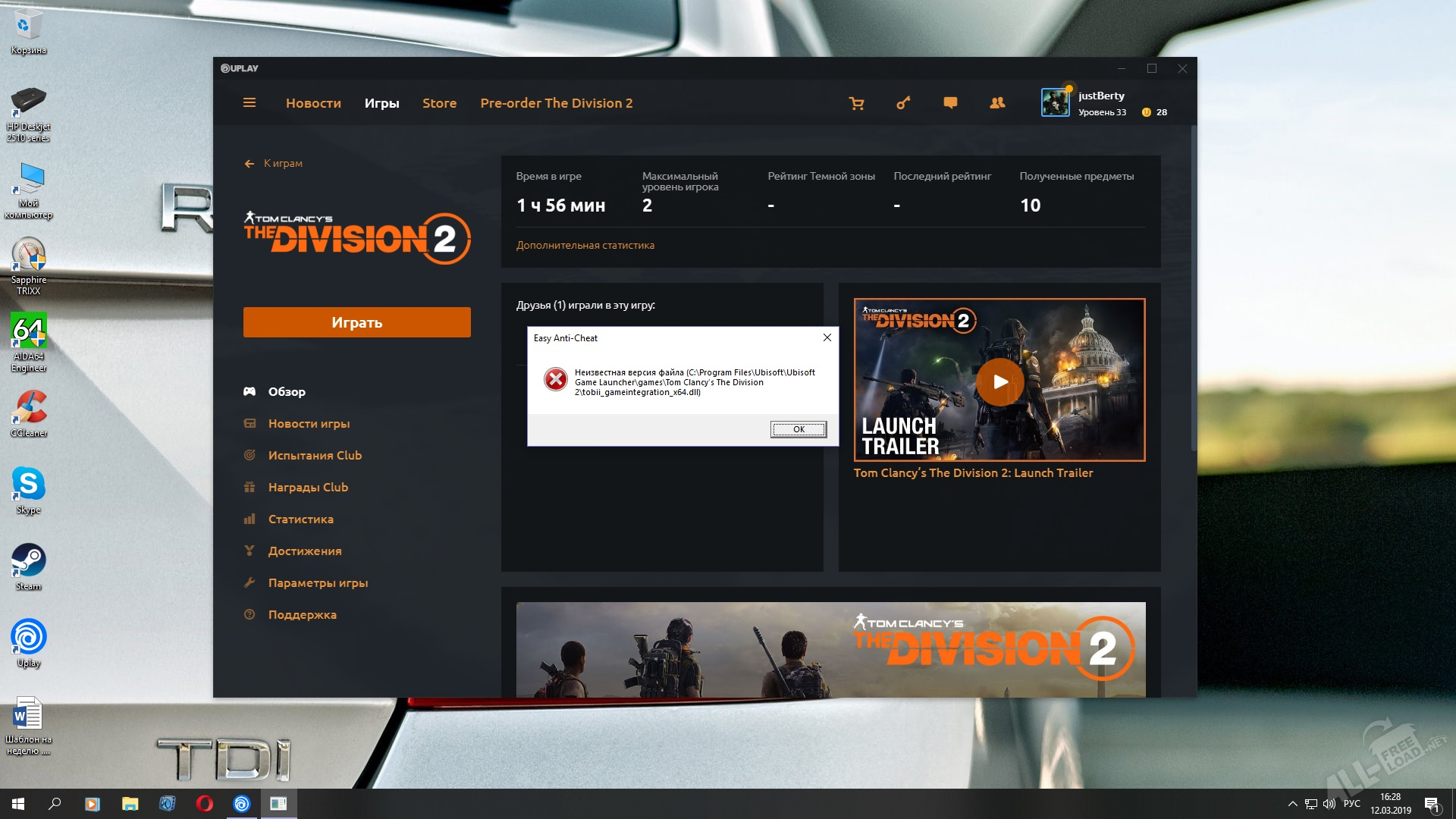This screenshot has width=1456, height=819.
Task: Click the Uplay window scrollbar
Action: (1193, 288)
